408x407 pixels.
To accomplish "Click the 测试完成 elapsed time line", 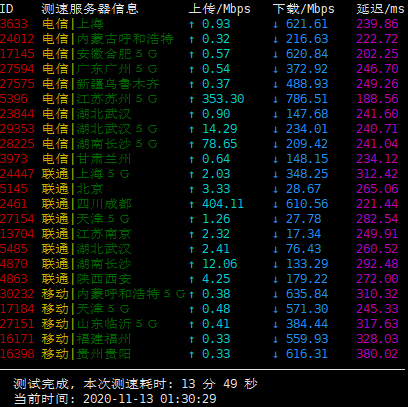I will point(135,384).
